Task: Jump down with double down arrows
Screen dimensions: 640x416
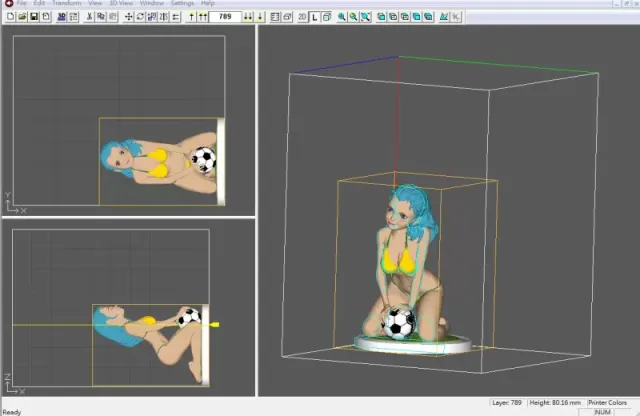Action: pos(248,17)
